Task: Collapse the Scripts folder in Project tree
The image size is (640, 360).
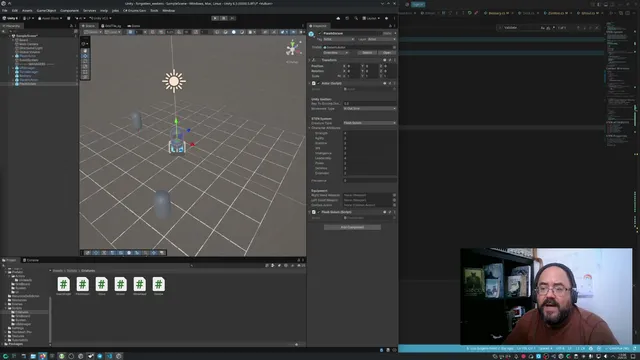Action: pos(6,308)
